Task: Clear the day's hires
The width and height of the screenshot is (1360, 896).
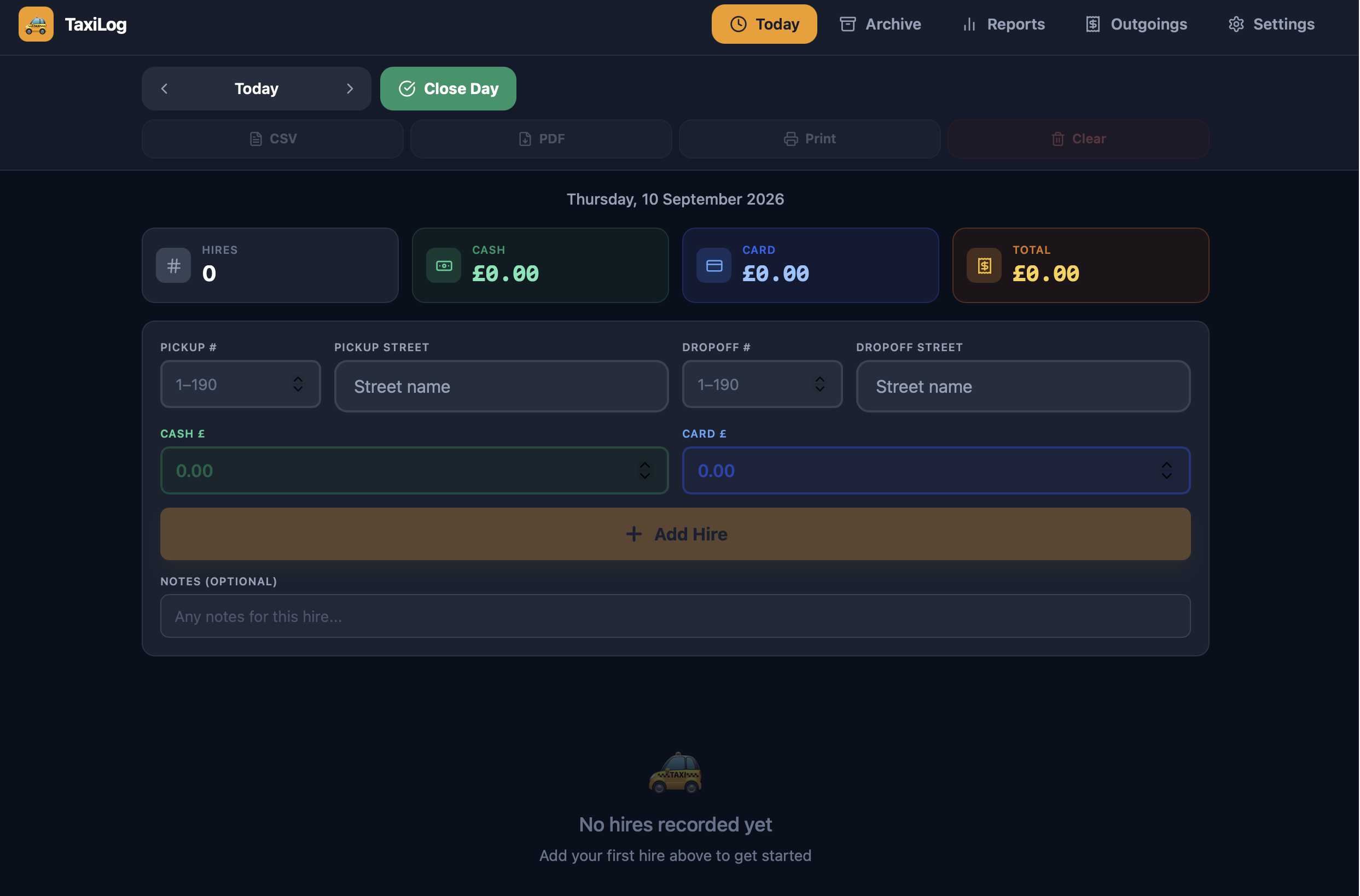Action: tap(1079, 139)
